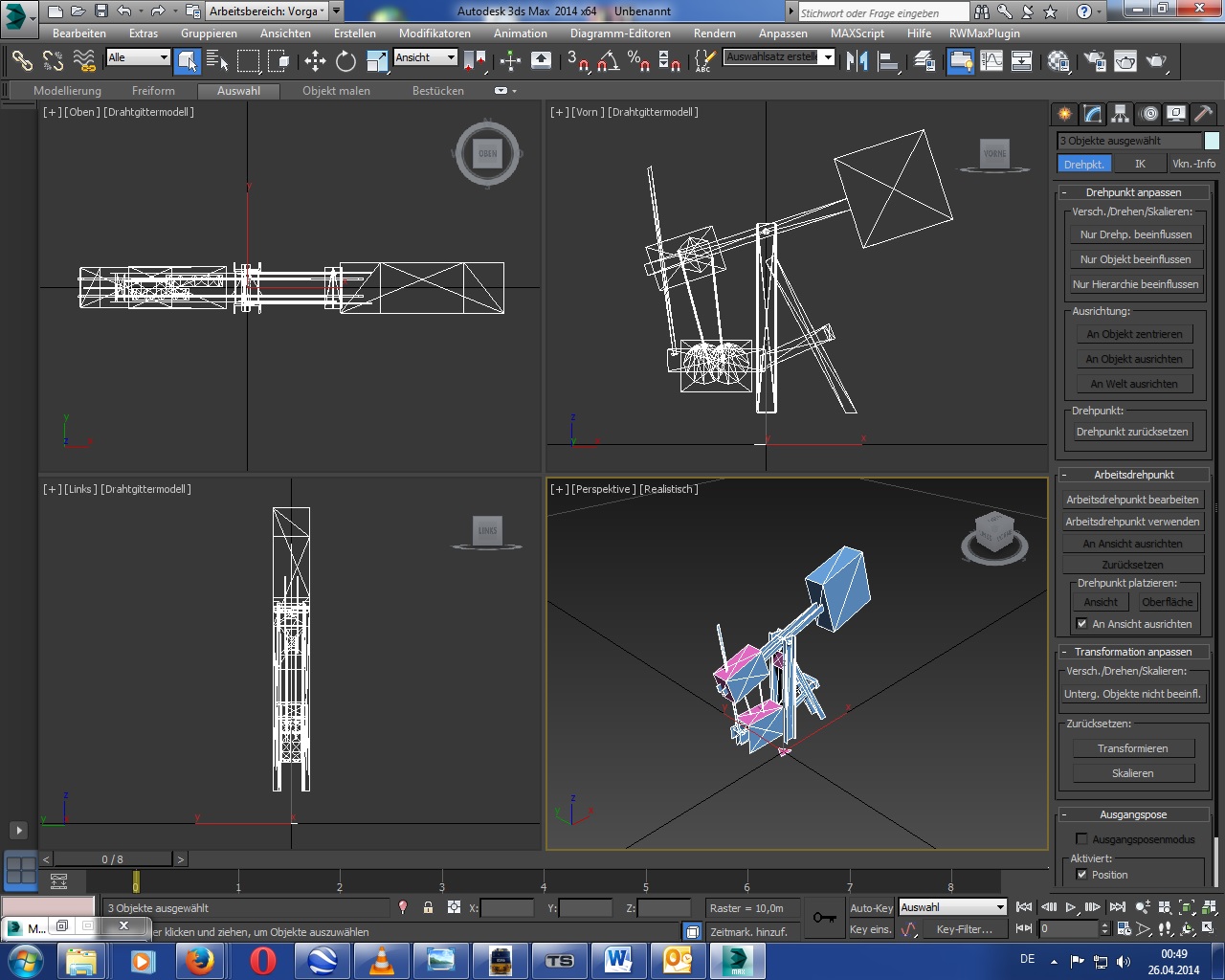The image size is (1225, 980).
Task: Uncheck the 'An Ansicht ausrichten' checkbox
Action: pos(1081,624)
